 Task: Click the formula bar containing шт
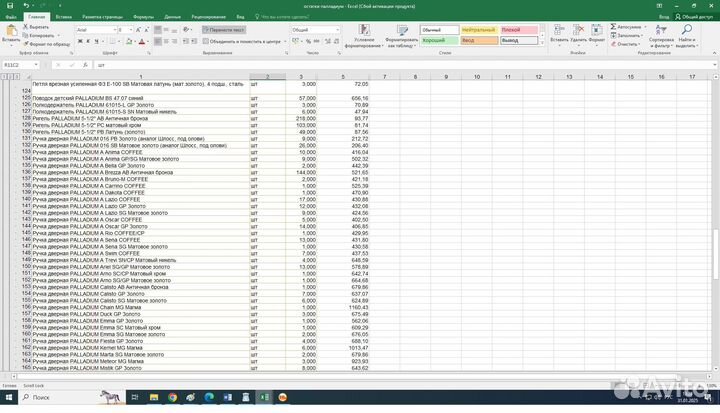pyautogui.click(x=400, y=63)
